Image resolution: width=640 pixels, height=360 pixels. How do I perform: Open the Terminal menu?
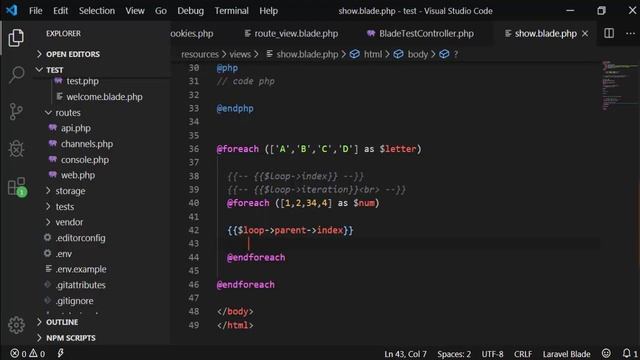coord(231,11)
